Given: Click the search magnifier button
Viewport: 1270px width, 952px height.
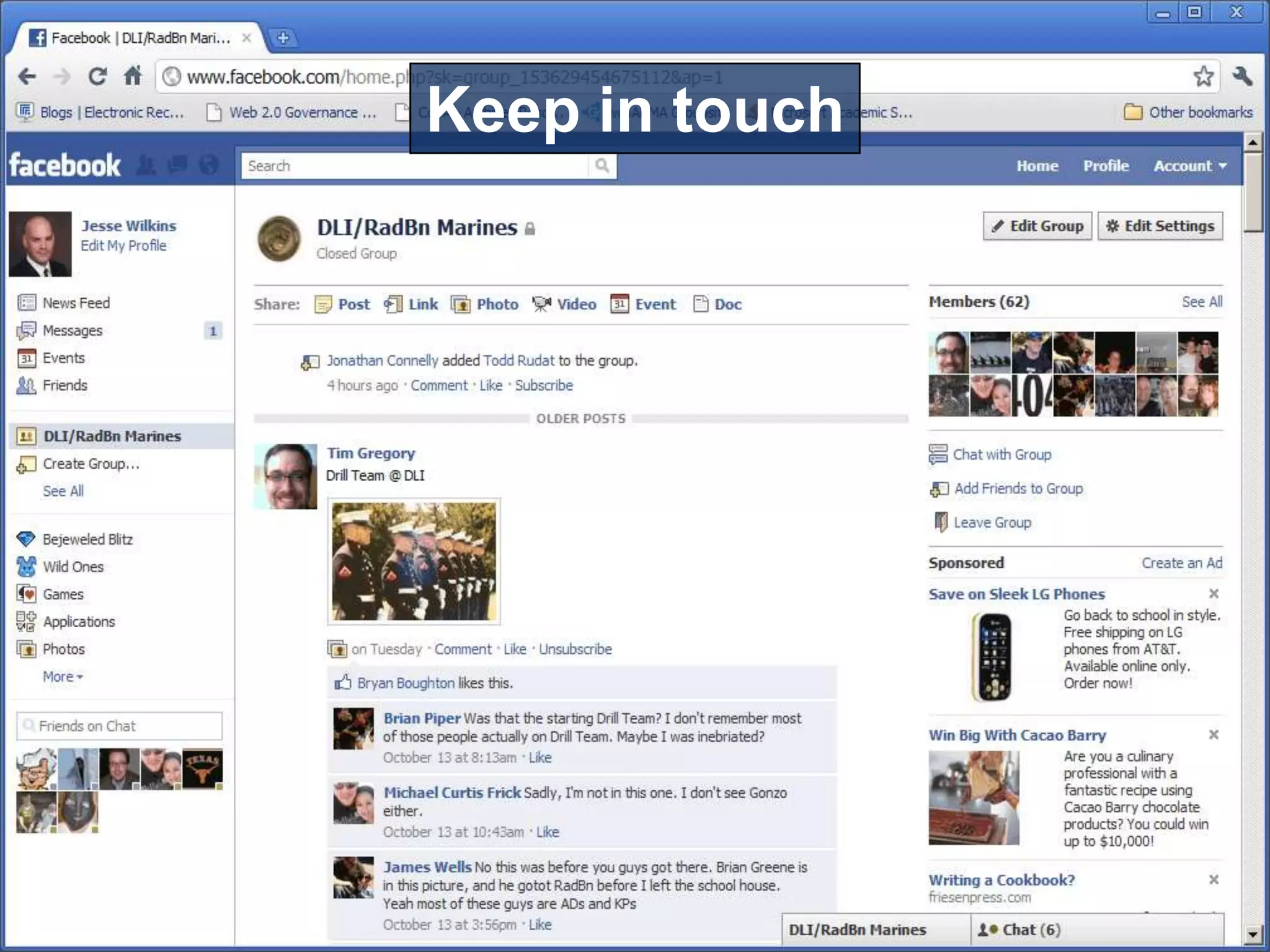Looking at the screenshot, I should [x=602, y=165].
